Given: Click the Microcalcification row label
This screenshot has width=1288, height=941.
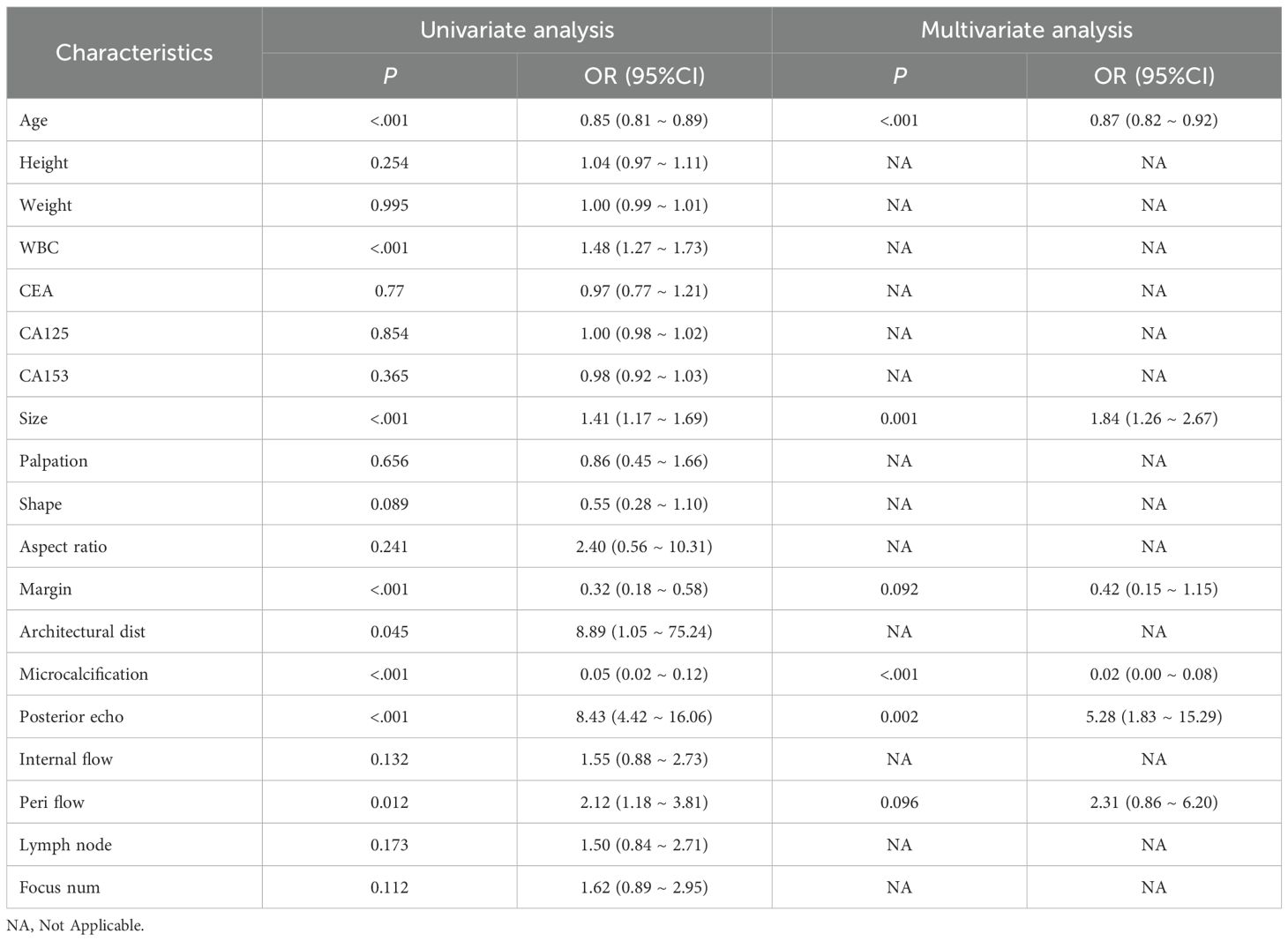Looking at the screenshot, I should [x=84, y=674].
